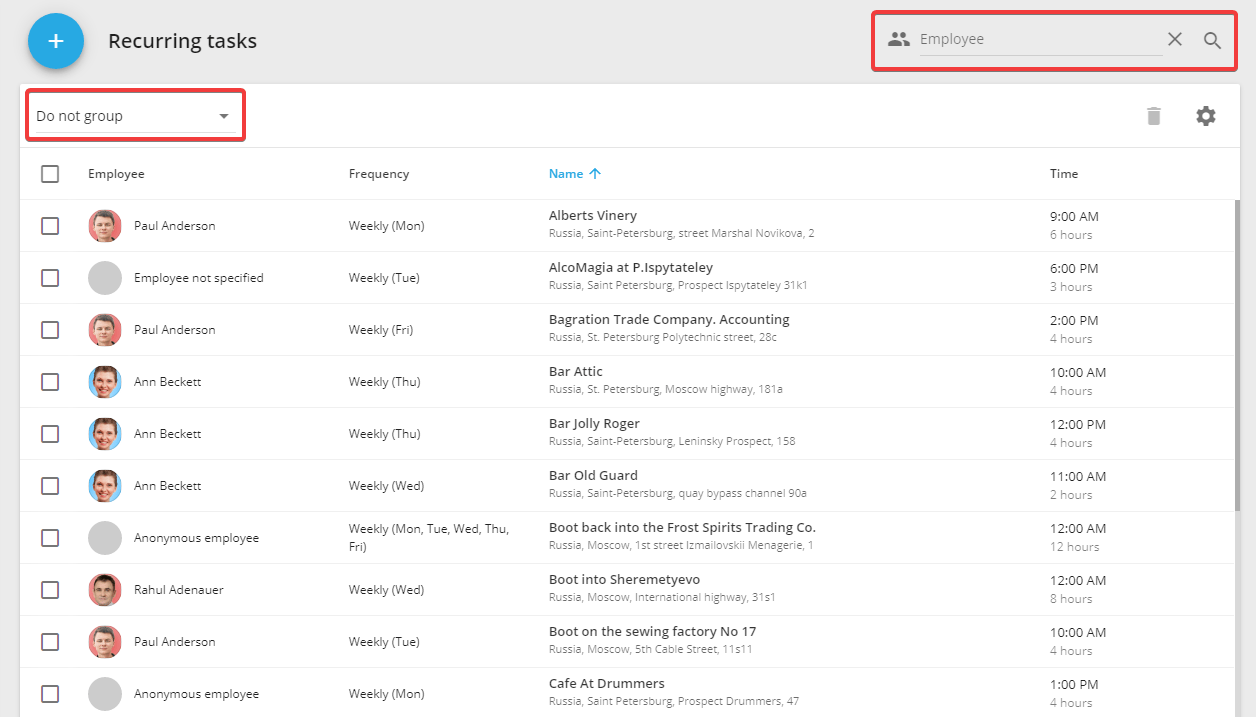Viewport: 1256px width, 717px height.
Task: Select the Bar Attic row checkbox
Action: [x=50, y=382]
